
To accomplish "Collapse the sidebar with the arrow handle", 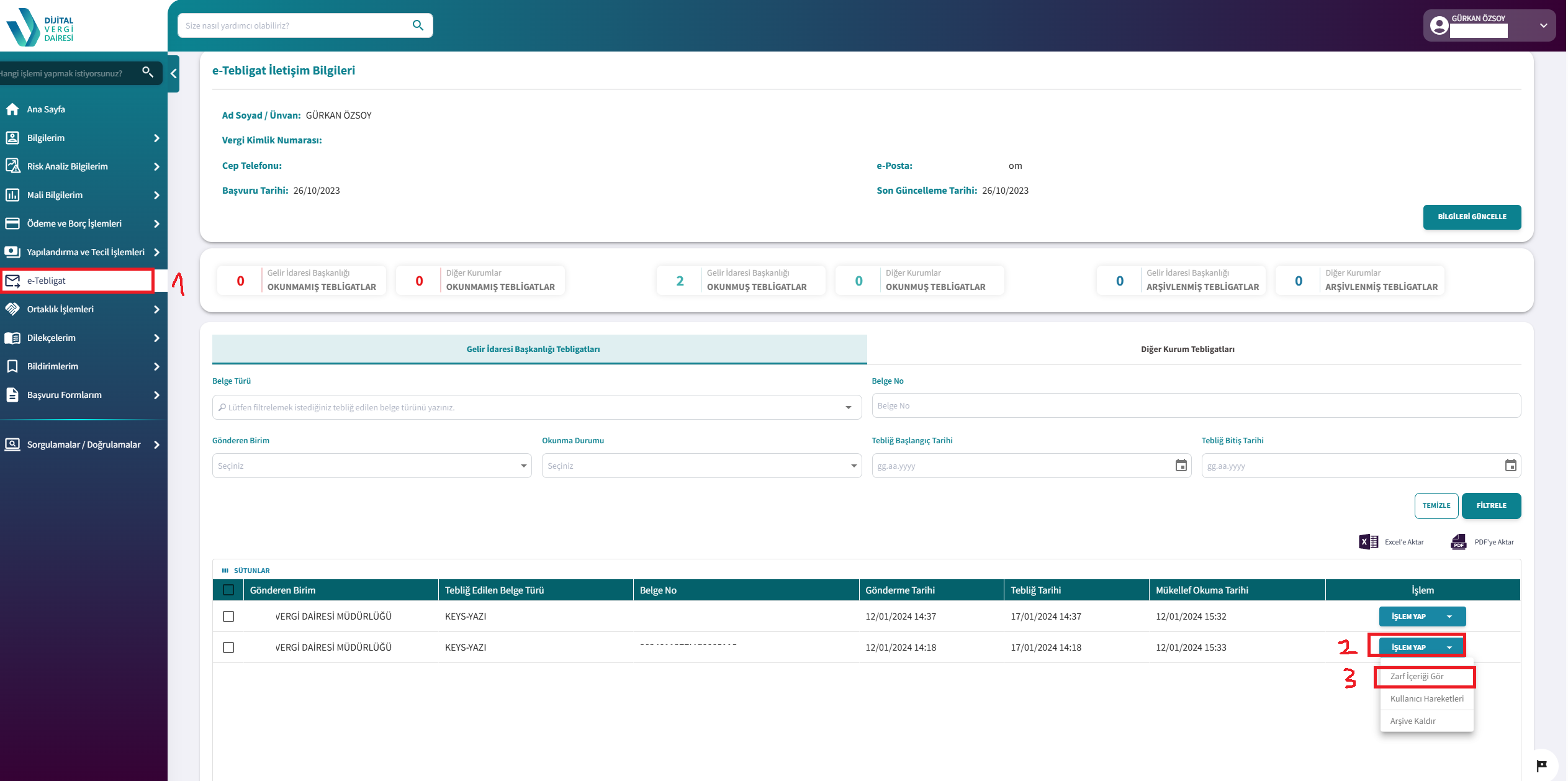I will 174,73.
